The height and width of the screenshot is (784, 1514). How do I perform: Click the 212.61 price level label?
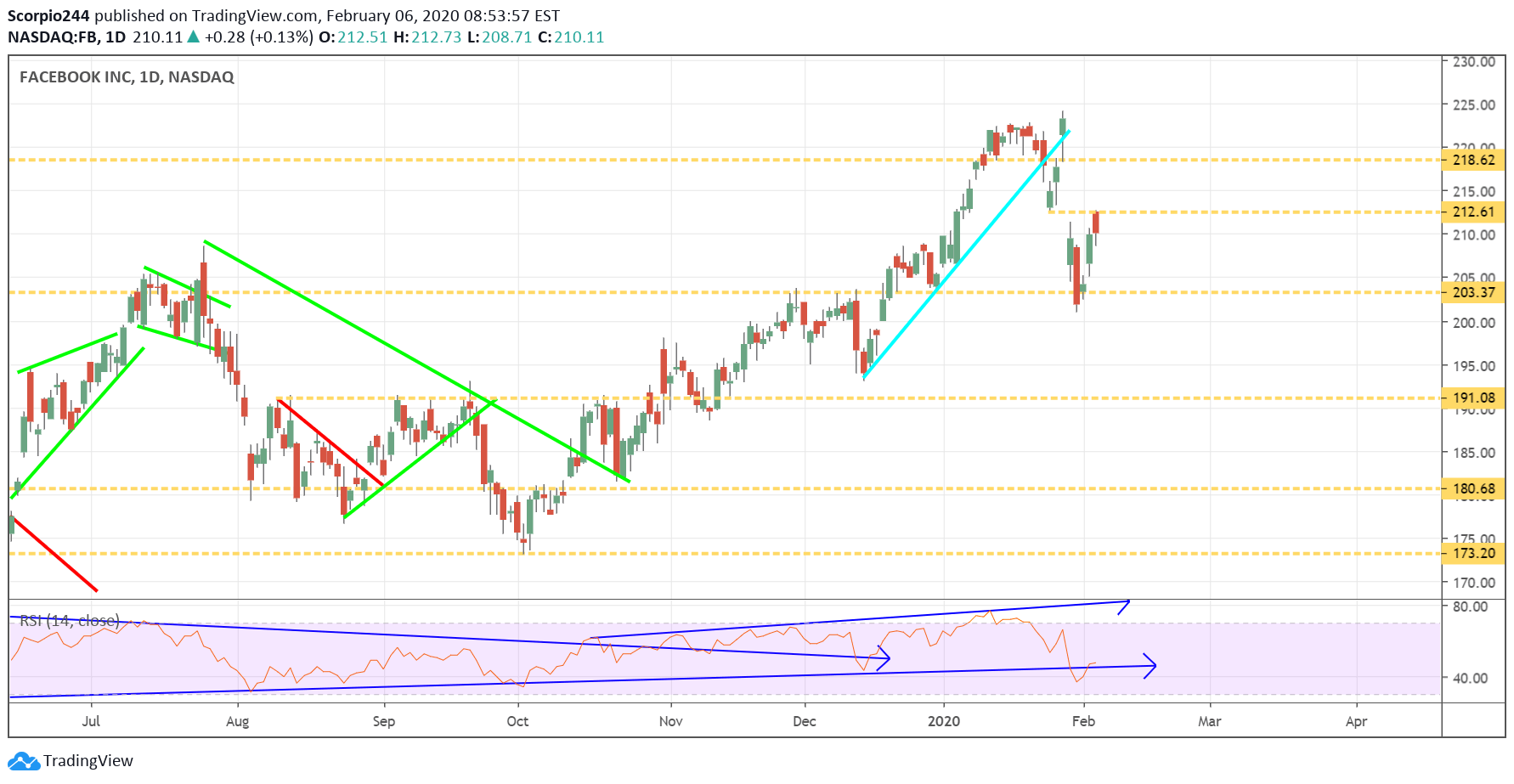[1473, 212]
